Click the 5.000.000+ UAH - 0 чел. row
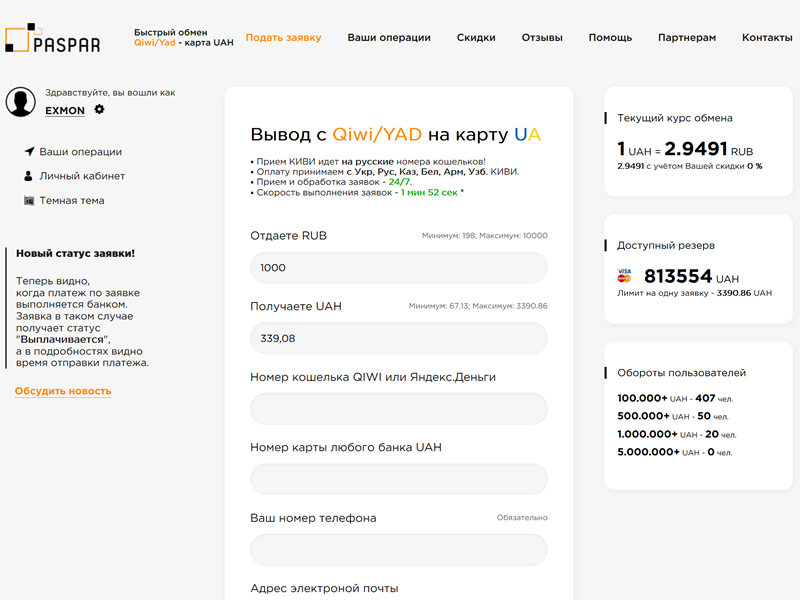Viewport: 800px width, 600px height. [x=674, y=452]
